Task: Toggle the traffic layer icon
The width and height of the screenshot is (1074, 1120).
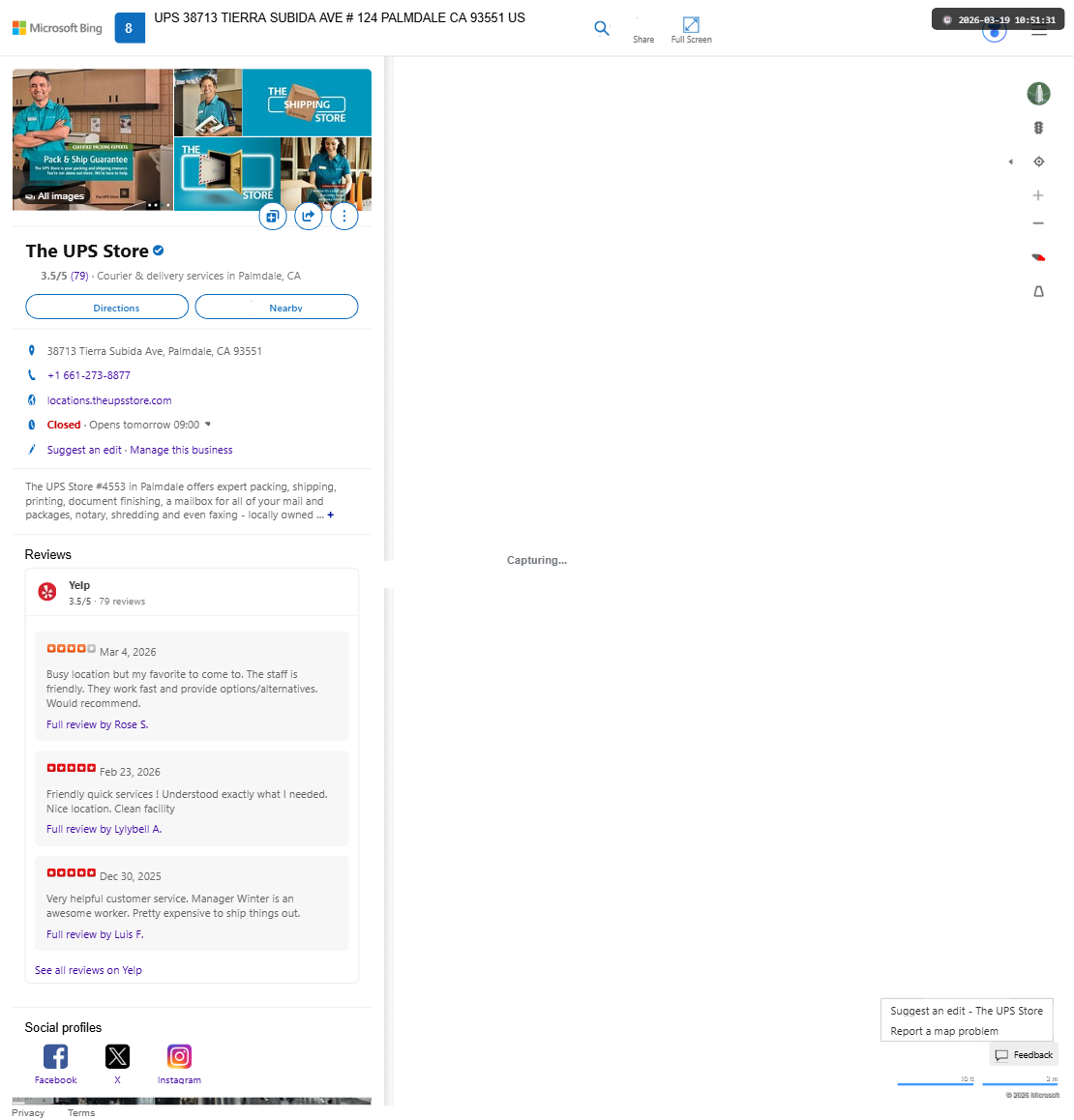Action: (x=1038, y=128)
